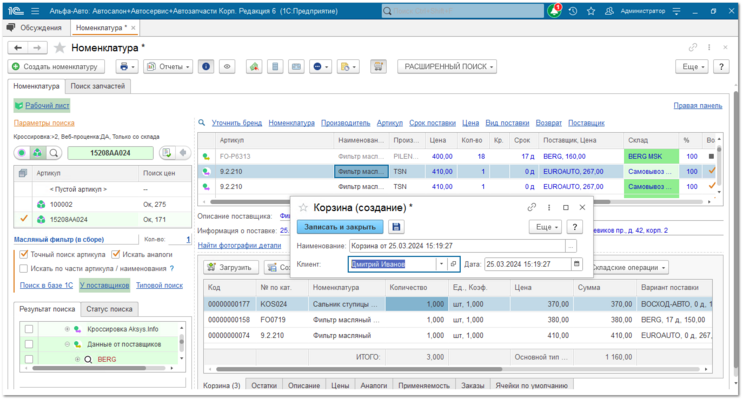Image resolution: width=743 pixels, height=400 pixels.
Task: Open the Остатки bottom tab
Action: tap(264, 385)
